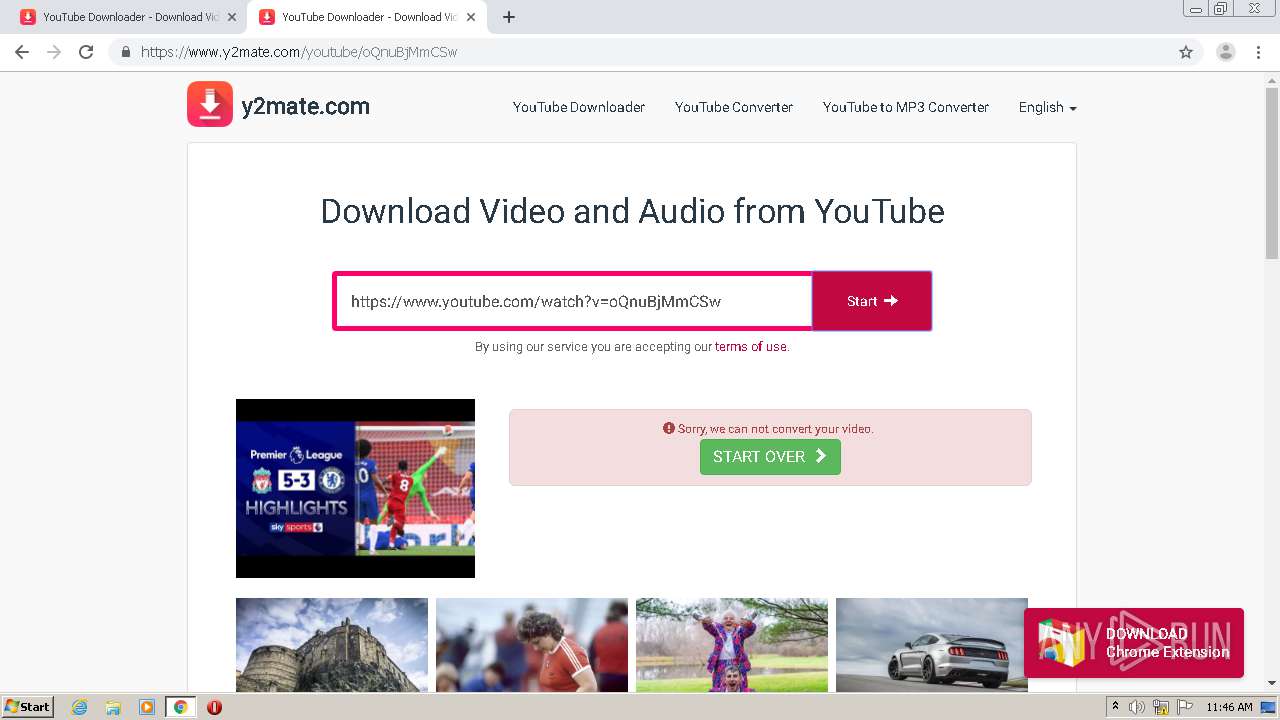Image resolution: width=1280 pixels, height=720 pixels.
Task: Open YouTube Converter nav link
Action: pyautogui.click(x=734, y=107)
